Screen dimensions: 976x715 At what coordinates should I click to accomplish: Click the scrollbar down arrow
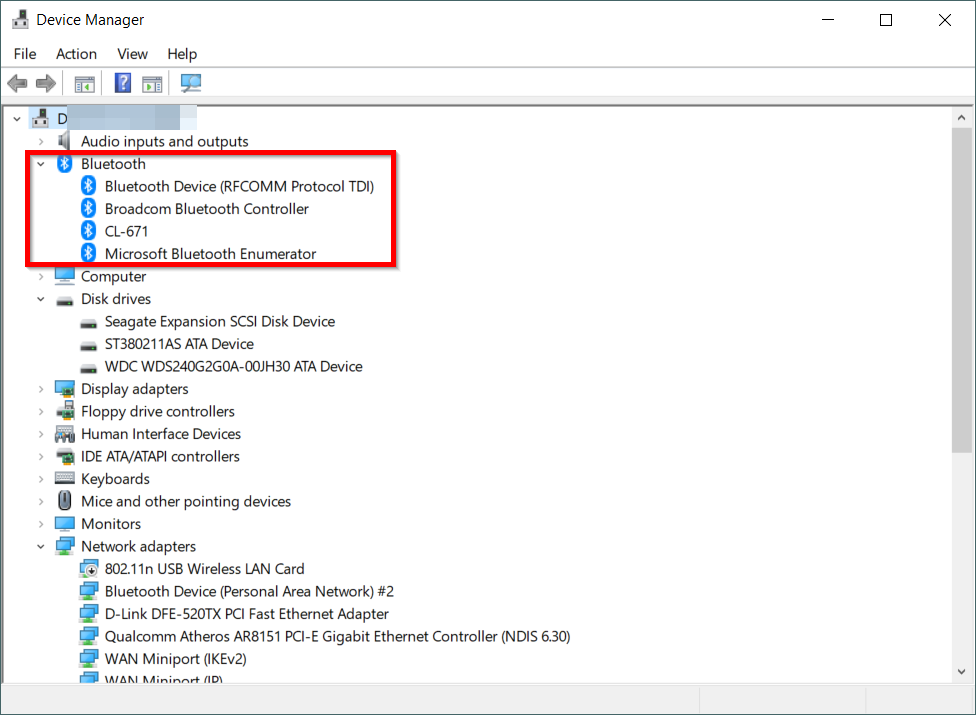(x=962, y=671)
